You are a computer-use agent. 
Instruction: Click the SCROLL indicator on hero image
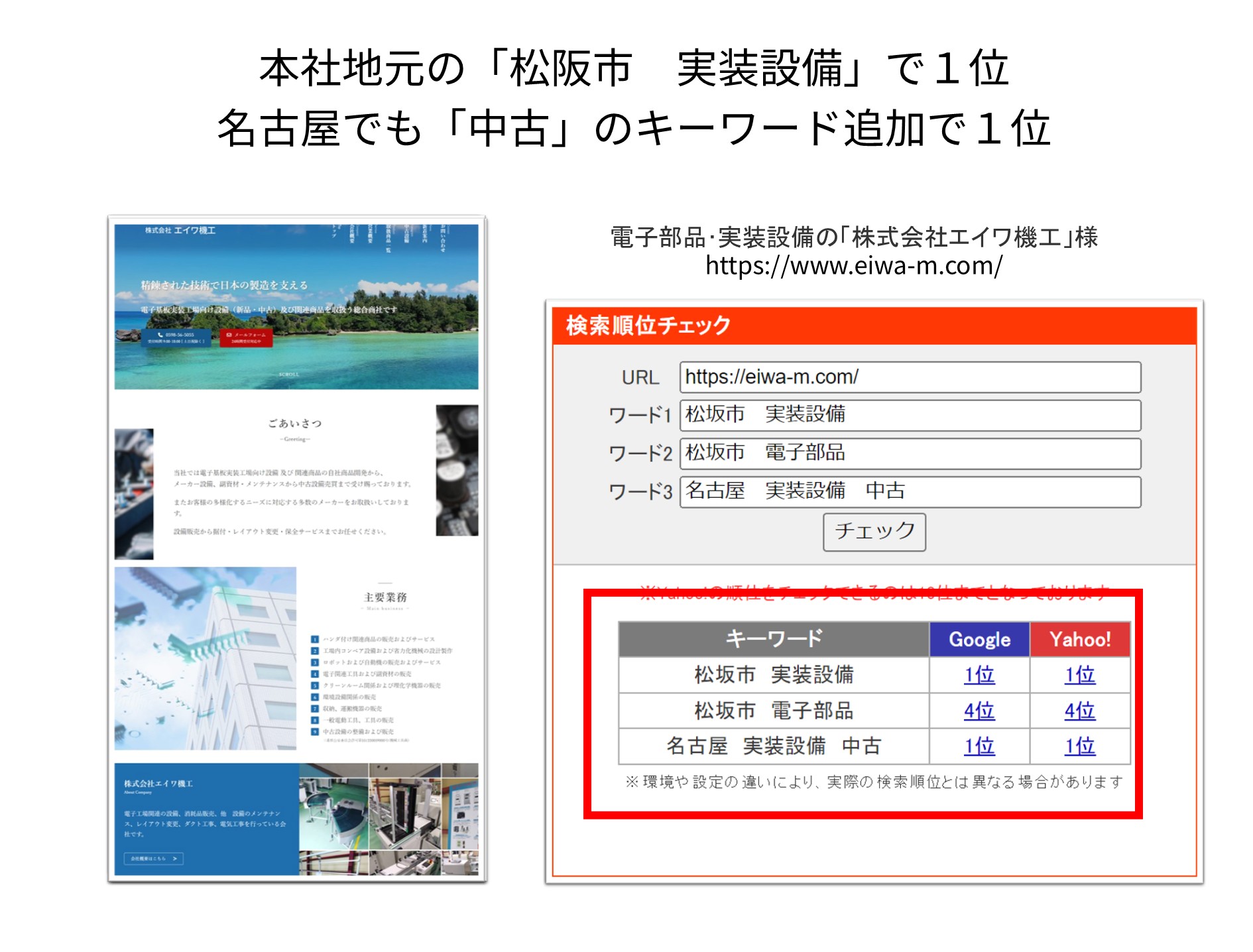(289, 375)
